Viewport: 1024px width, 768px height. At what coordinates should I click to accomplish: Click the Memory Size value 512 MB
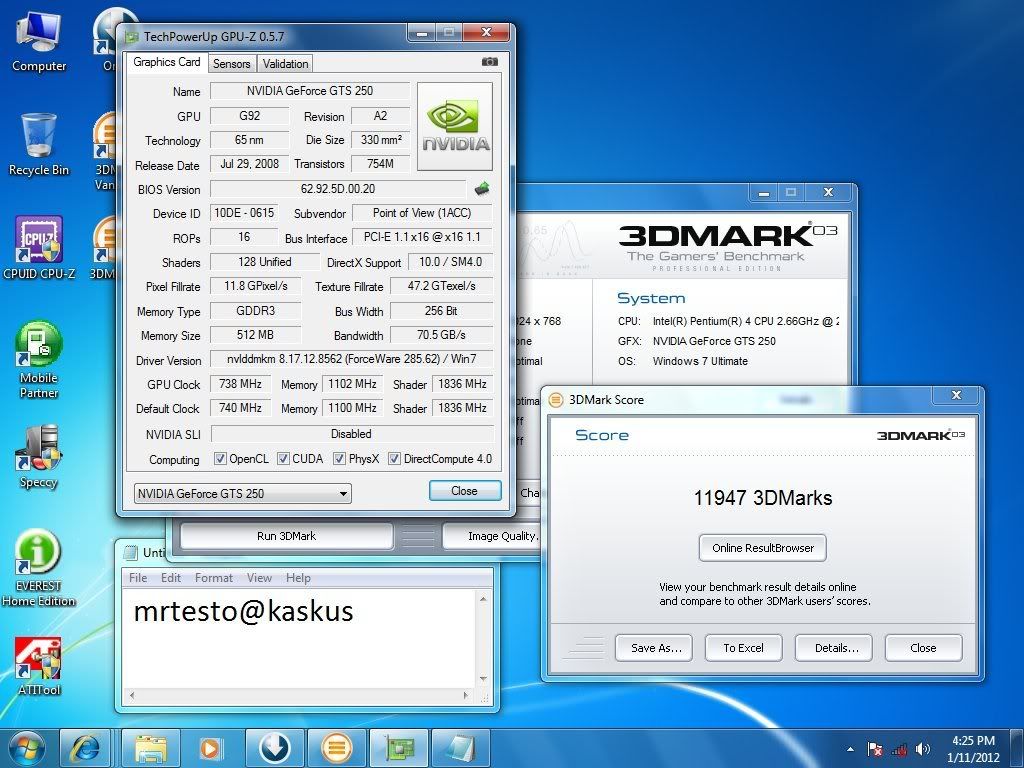pyautogui.click(x=255, y=335)
